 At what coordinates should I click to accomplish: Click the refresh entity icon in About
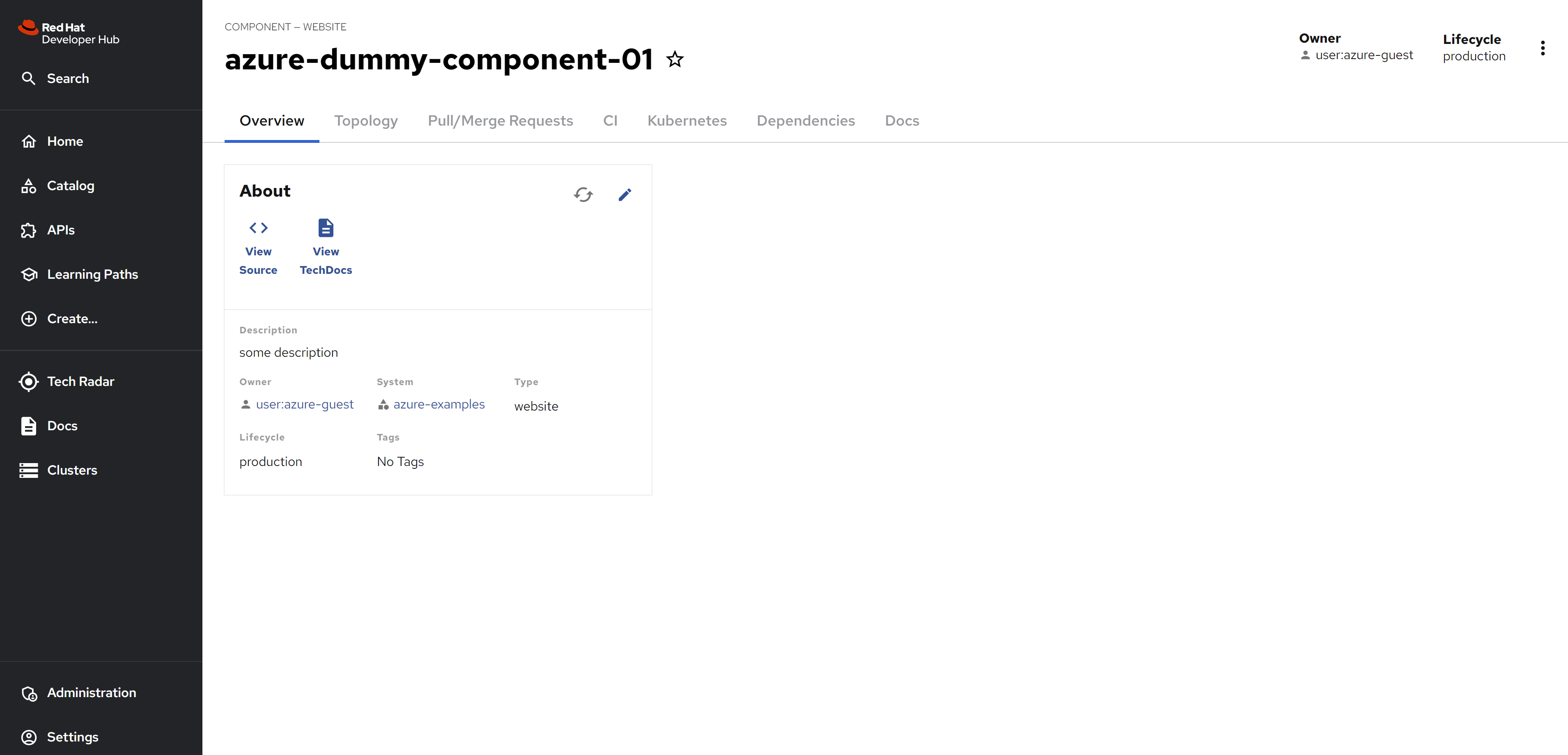pos(583,195)
